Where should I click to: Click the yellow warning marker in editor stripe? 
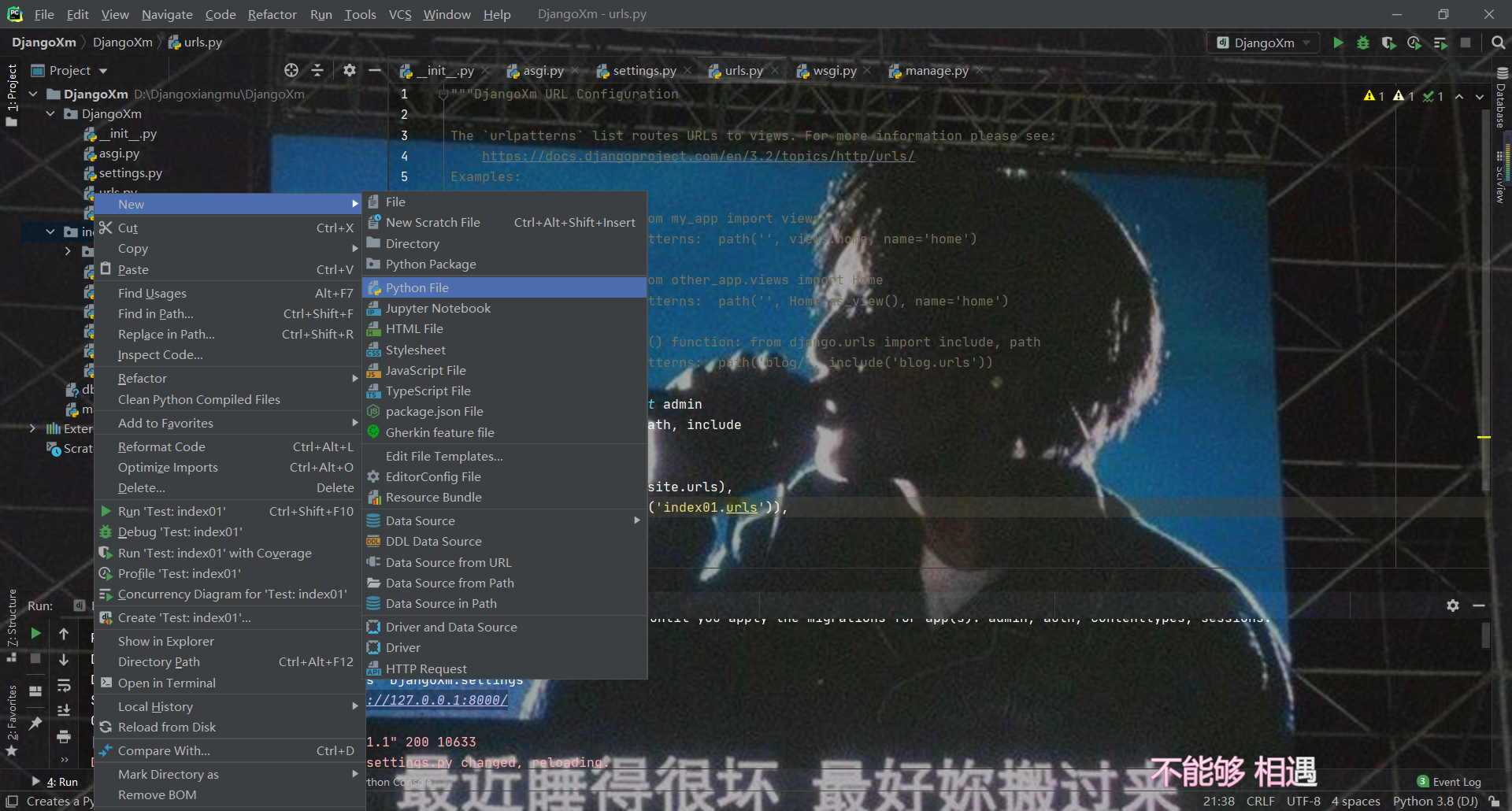1484,436
